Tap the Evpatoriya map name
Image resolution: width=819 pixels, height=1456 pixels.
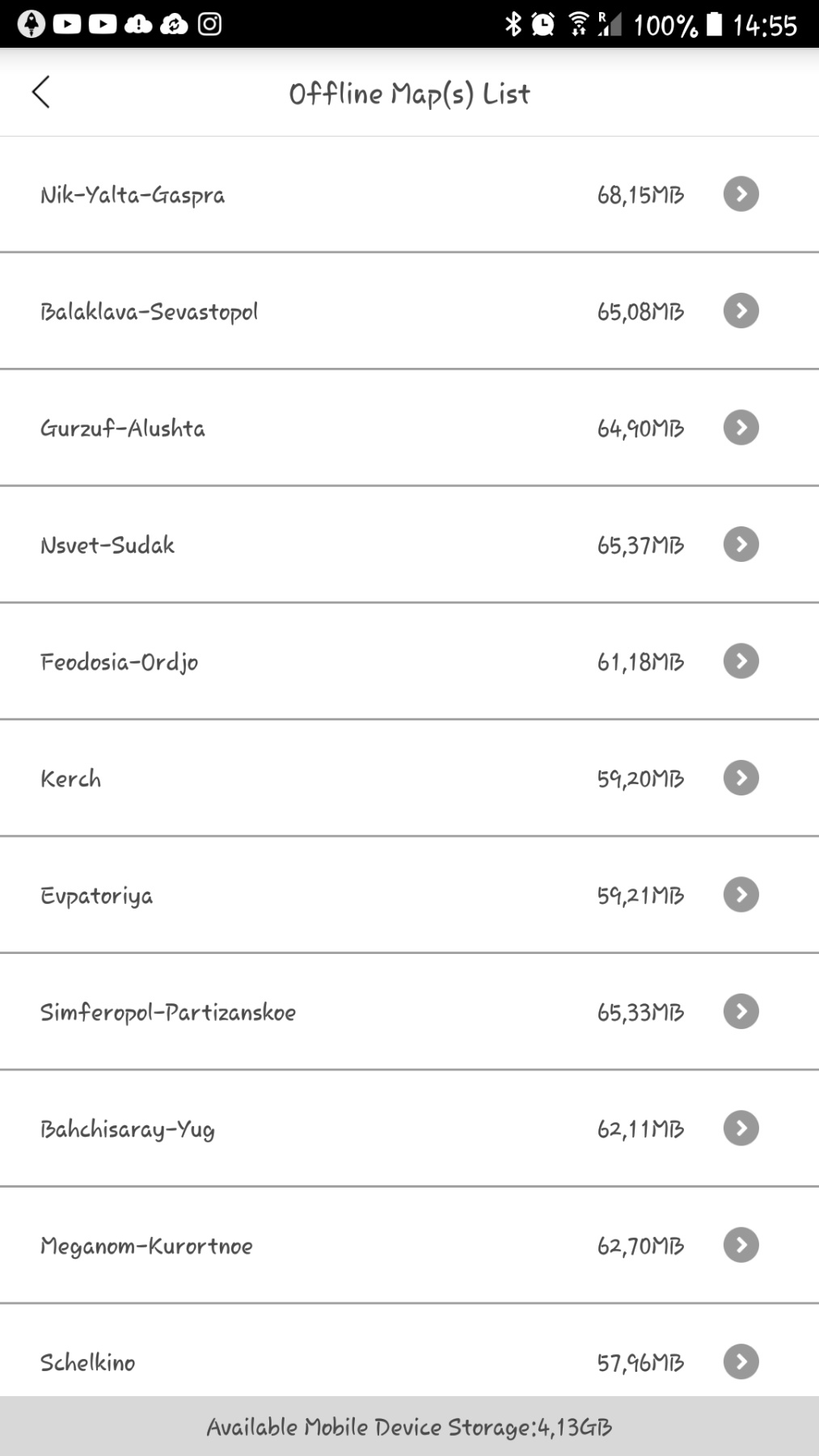(x=97, y=896)
